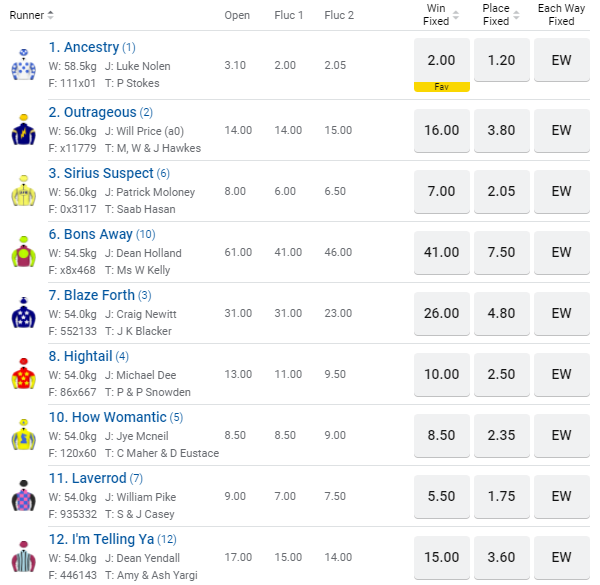Click I'm Telling Ya silks thumbnail
Screen dimensions: 600x585
pyautogui.click(x=24, y=558)
